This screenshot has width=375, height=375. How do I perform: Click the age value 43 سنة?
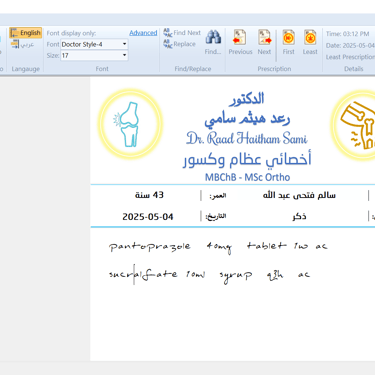[149, 195]
